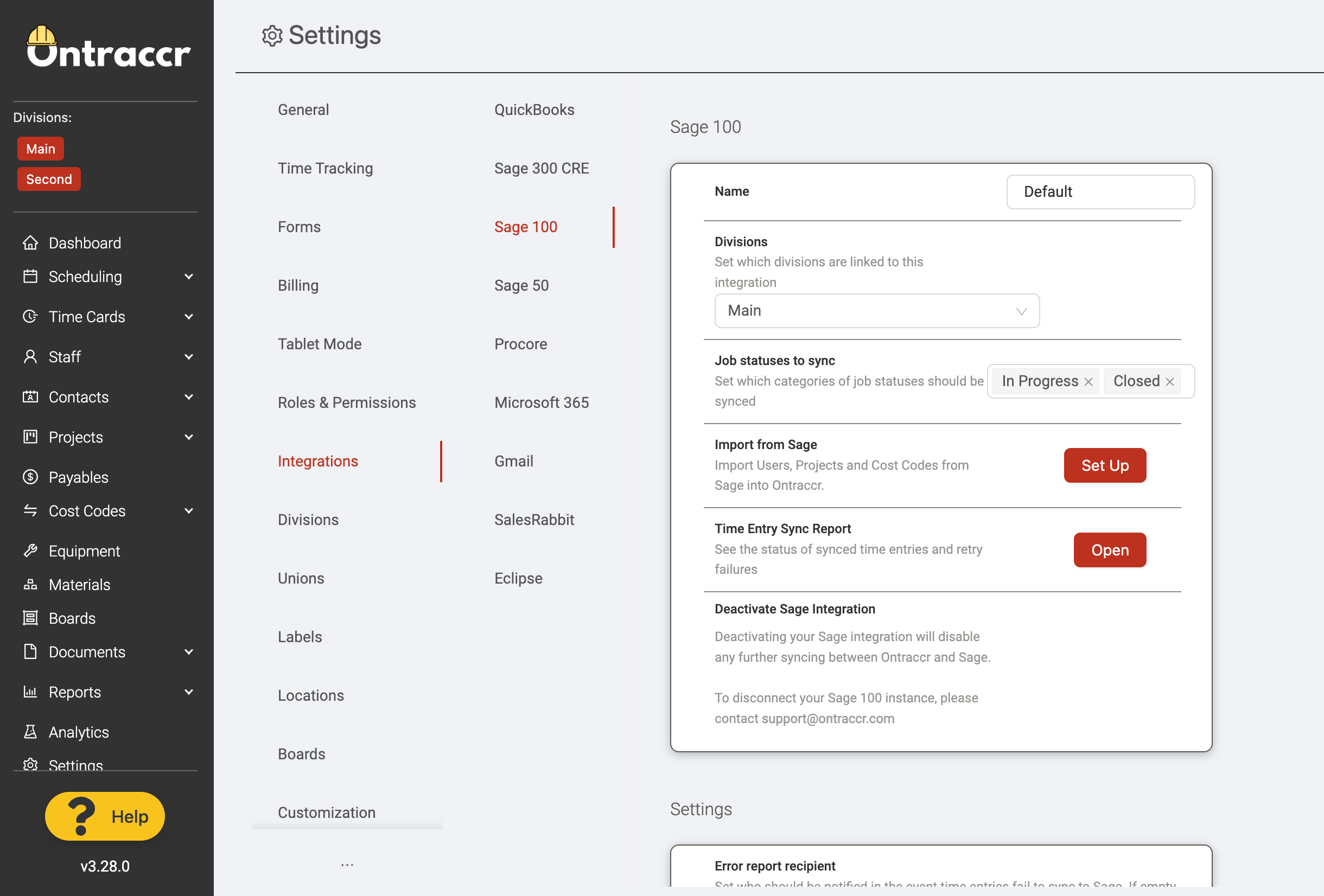Viewport: 1324px width, 896px height.
Task: Select the Sage 50 integration
Action: point(521,285)
